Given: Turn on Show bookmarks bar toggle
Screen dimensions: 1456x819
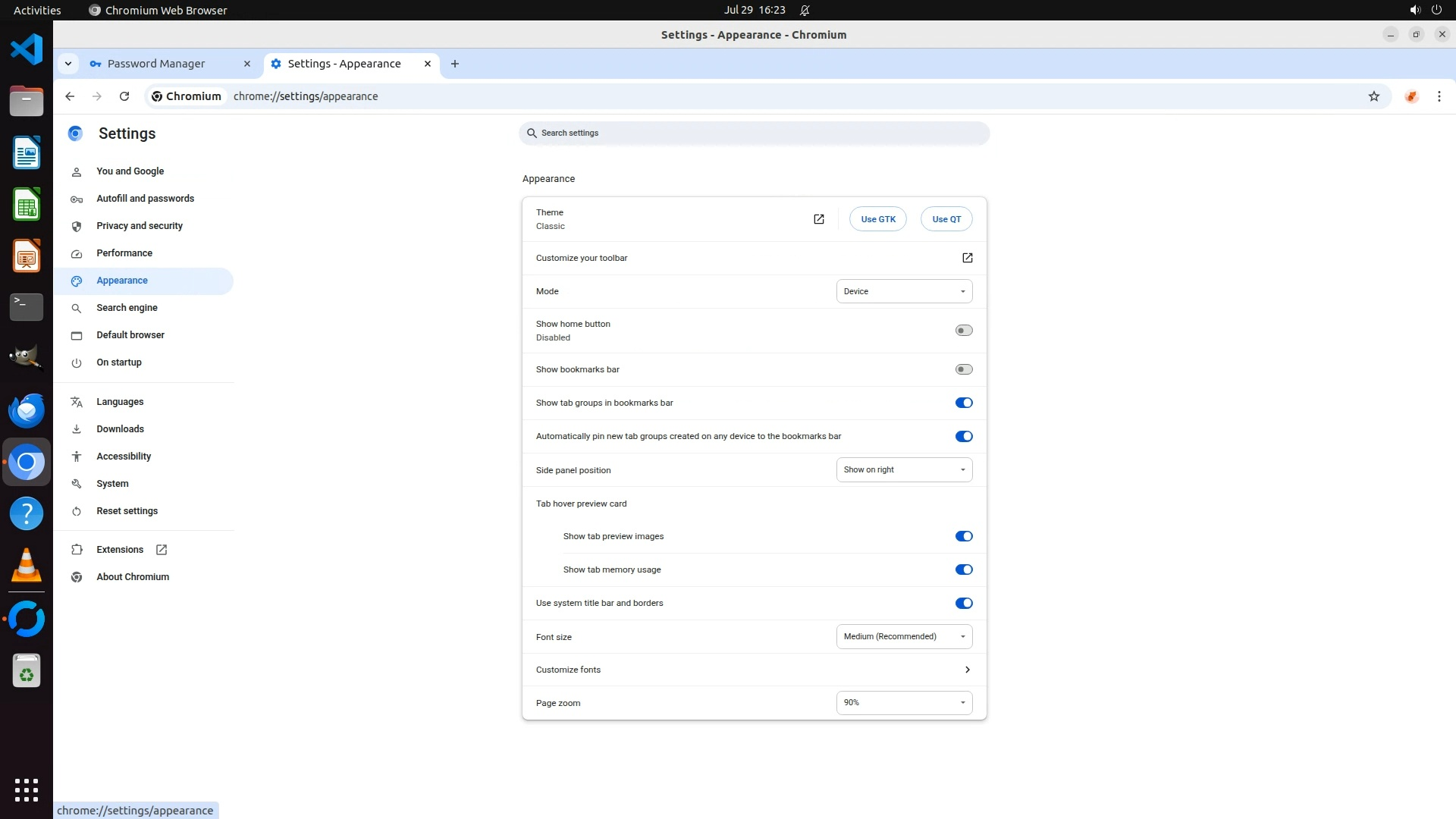Looking at the screenshot, I should pos(963,369).
